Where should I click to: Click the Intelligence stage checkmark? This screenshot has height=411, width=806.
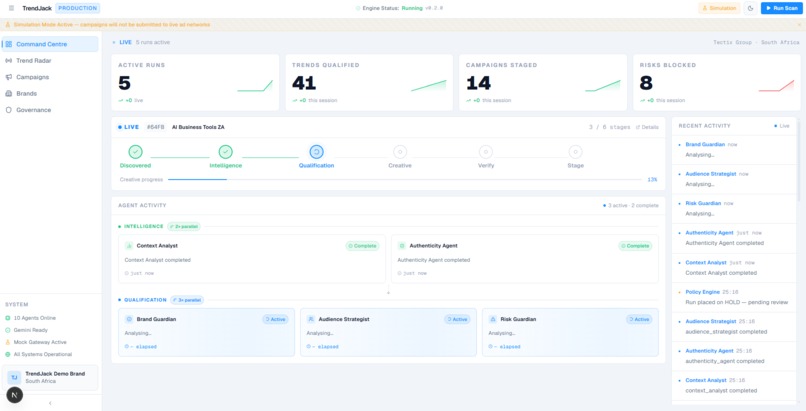coord(226,152)
